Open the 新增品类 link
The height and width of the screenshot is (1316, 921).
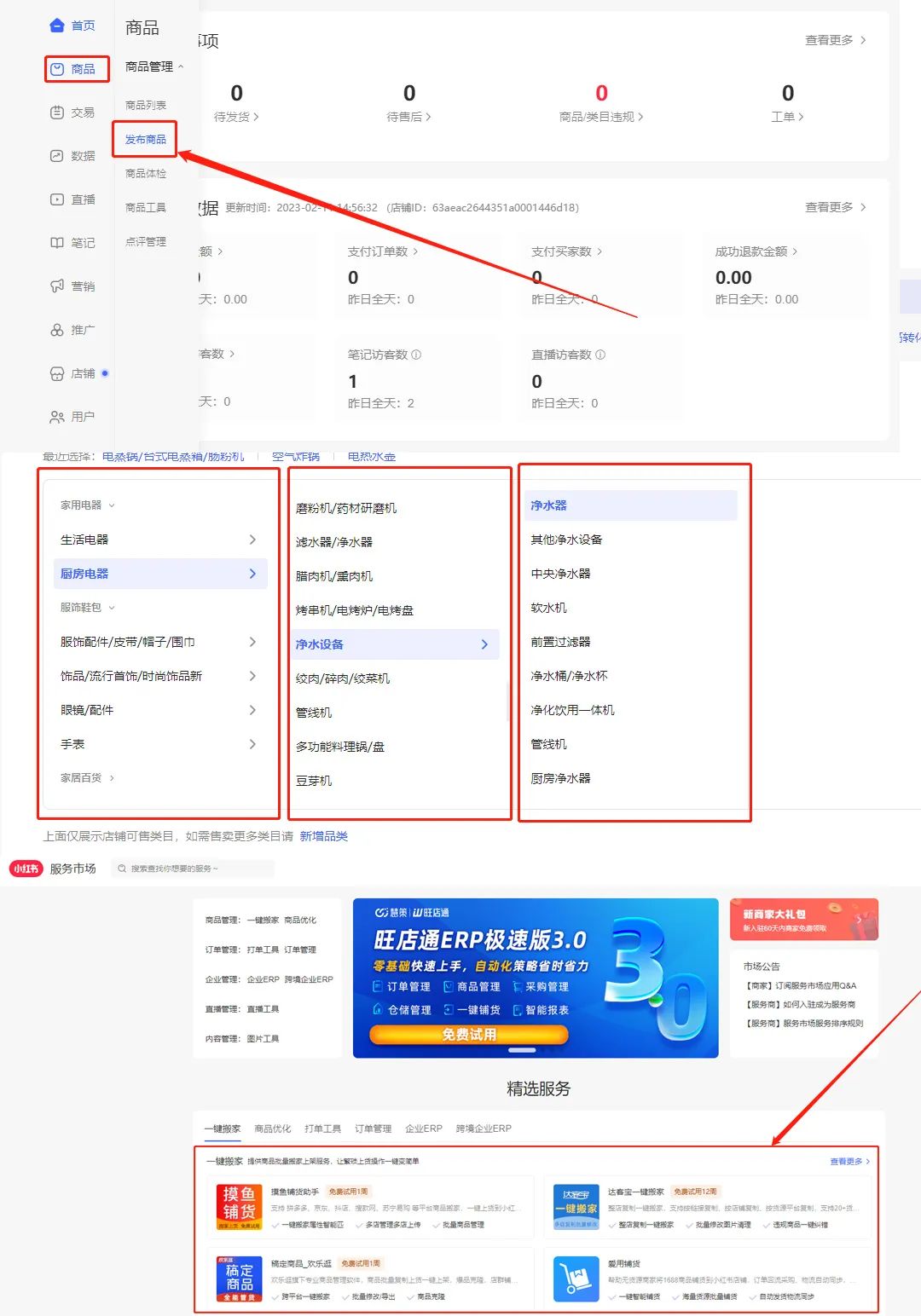(326, 836)
